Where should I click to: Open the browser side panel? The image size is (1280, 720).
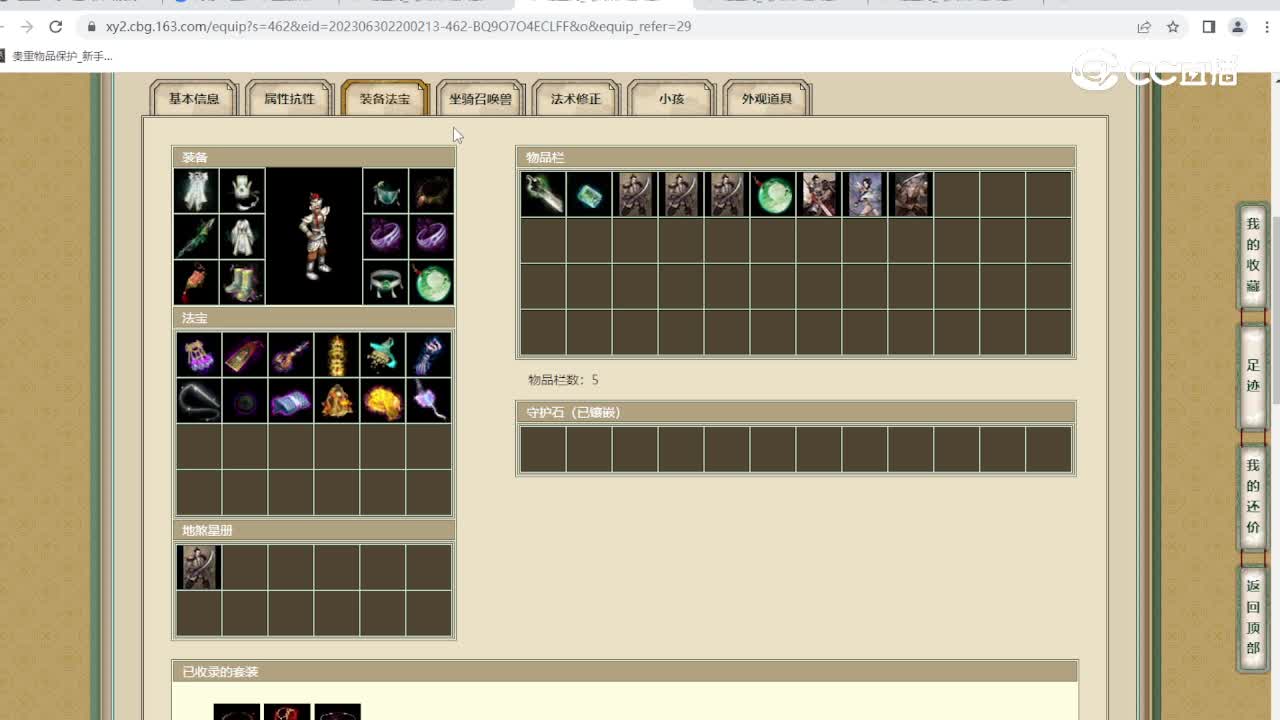coord(1209,27)
